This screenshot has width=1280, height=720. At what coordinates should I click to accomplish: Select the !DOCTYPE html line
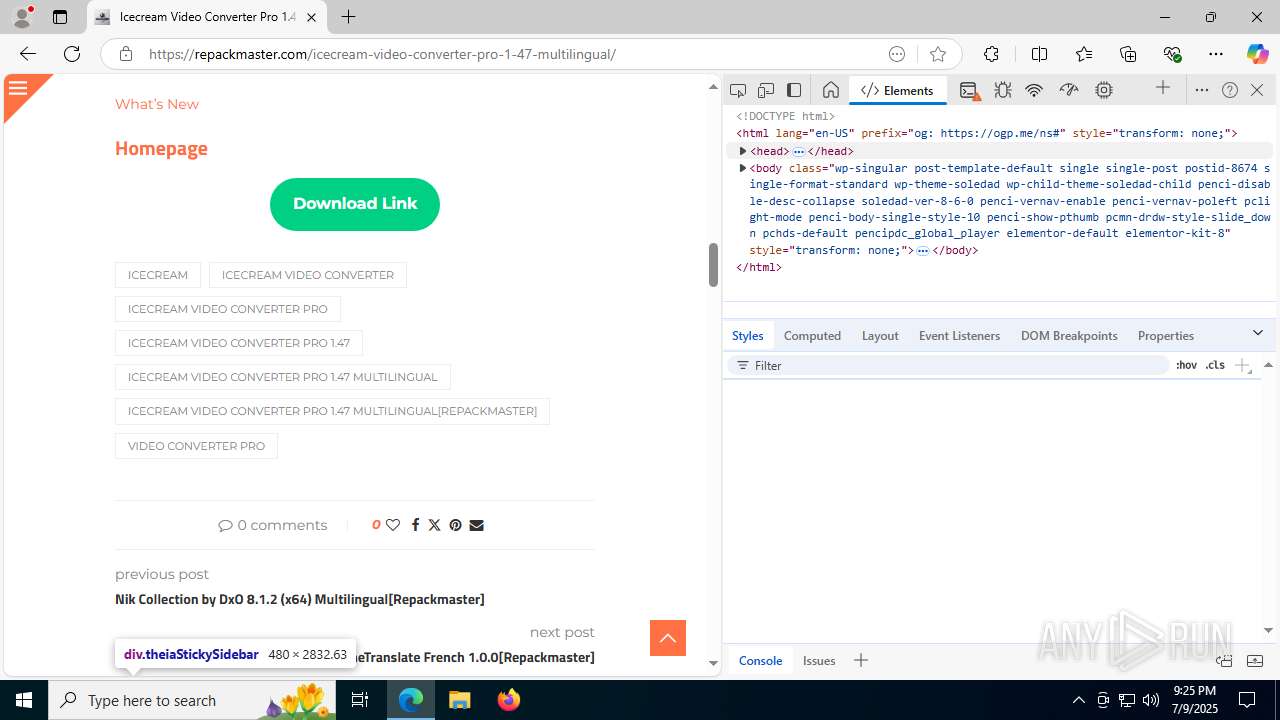pyautogui.click(x=786, y=116)
